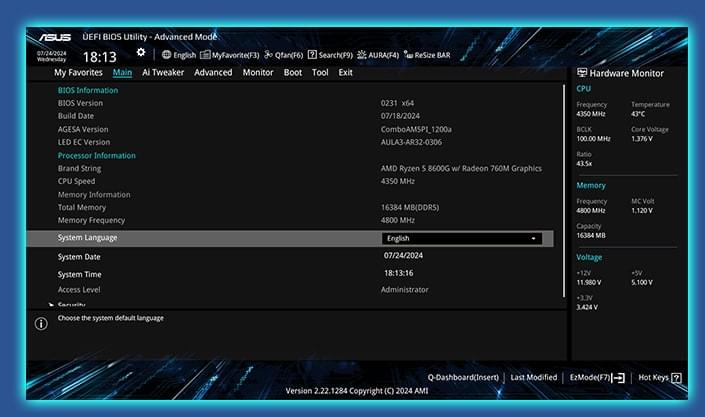Go to the Boot tab
The width and height of the screenshot is (705, 417).
coord(293,72)
